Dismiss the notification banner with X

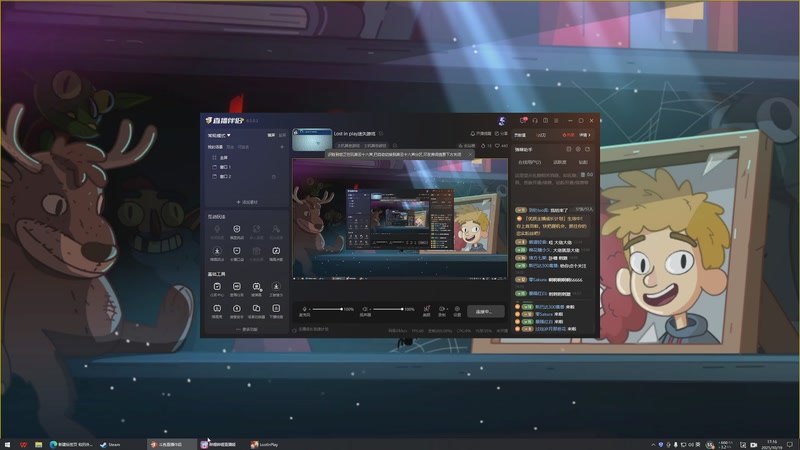pos(470,154)
